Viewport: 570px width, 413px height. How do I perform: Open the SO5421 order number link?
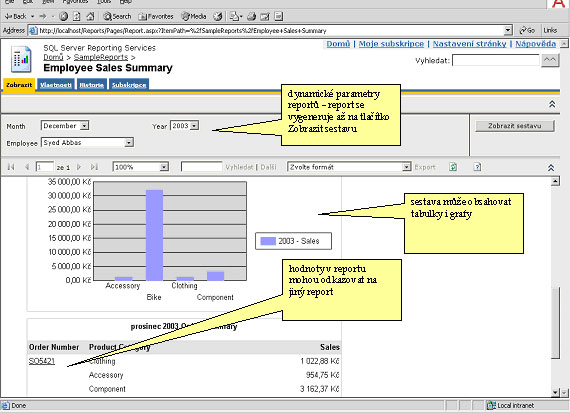[x=42, y=361]
